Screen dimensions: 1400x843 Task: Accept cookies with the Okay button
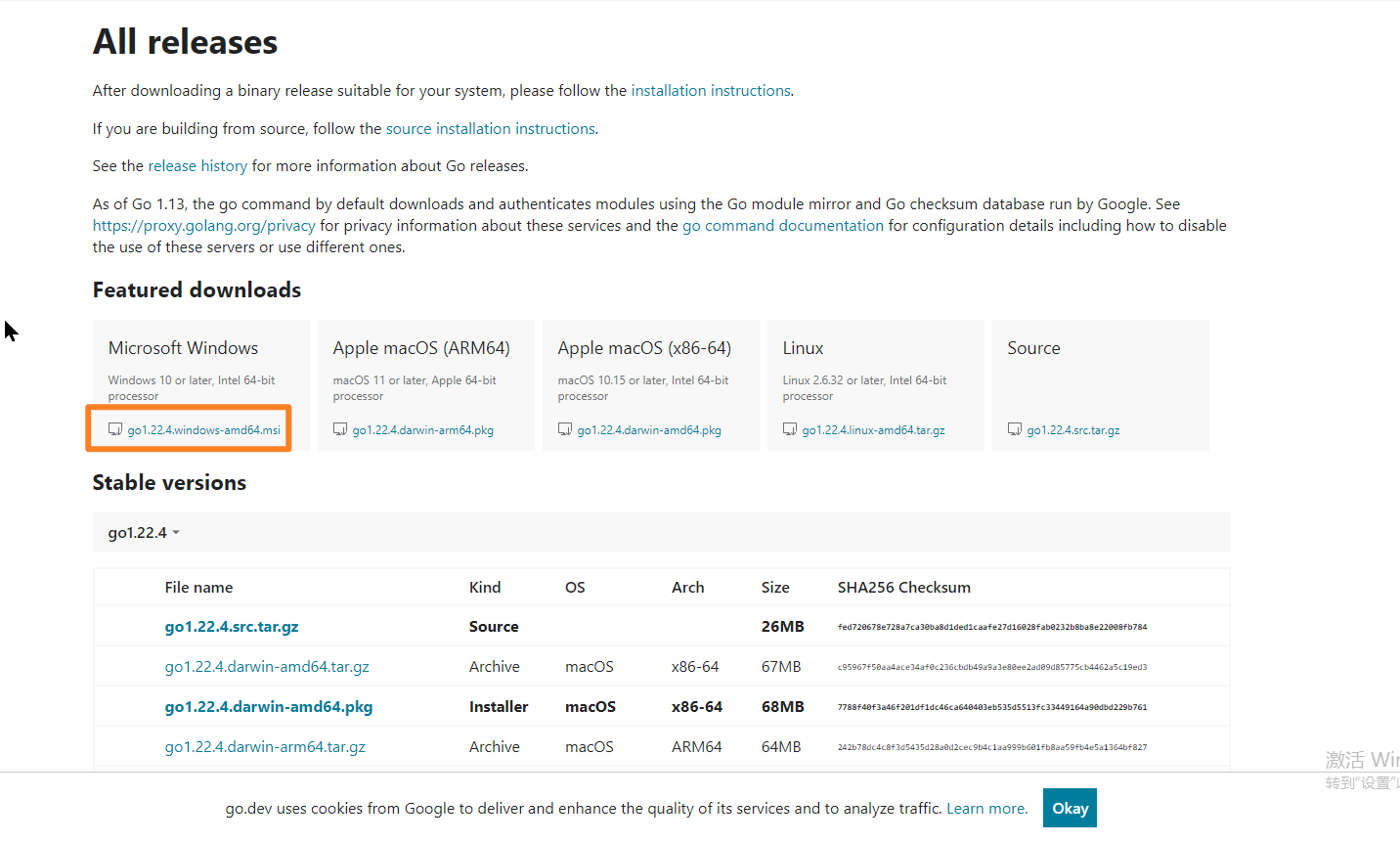click(1070, 808)
